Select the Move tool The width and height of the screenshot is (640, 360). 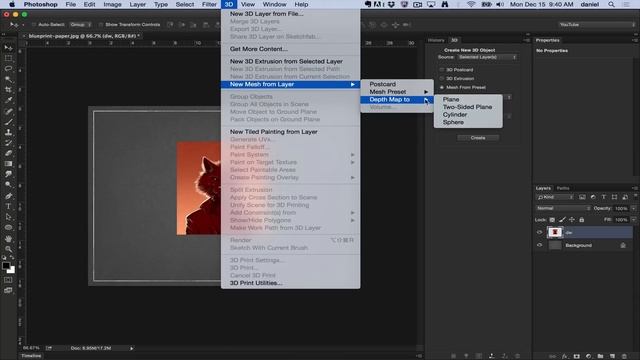click(x=8, y=48)
